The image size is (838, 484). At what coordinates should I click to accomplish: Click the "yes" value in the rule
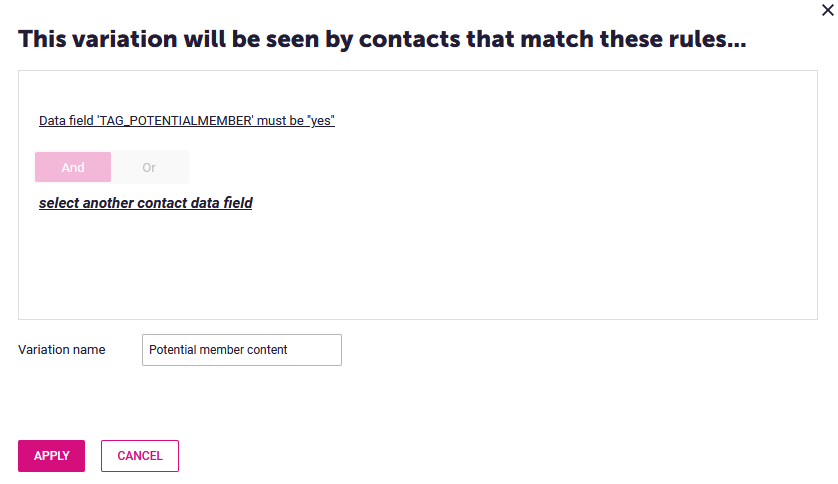pyautogui.click(x=322, y=120)
